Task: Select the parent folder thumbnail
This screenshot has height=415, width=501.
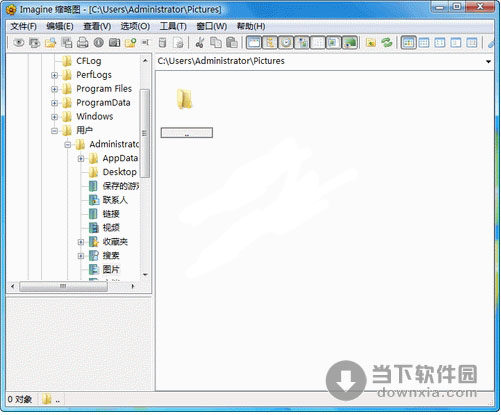Action: coord(184,99)
